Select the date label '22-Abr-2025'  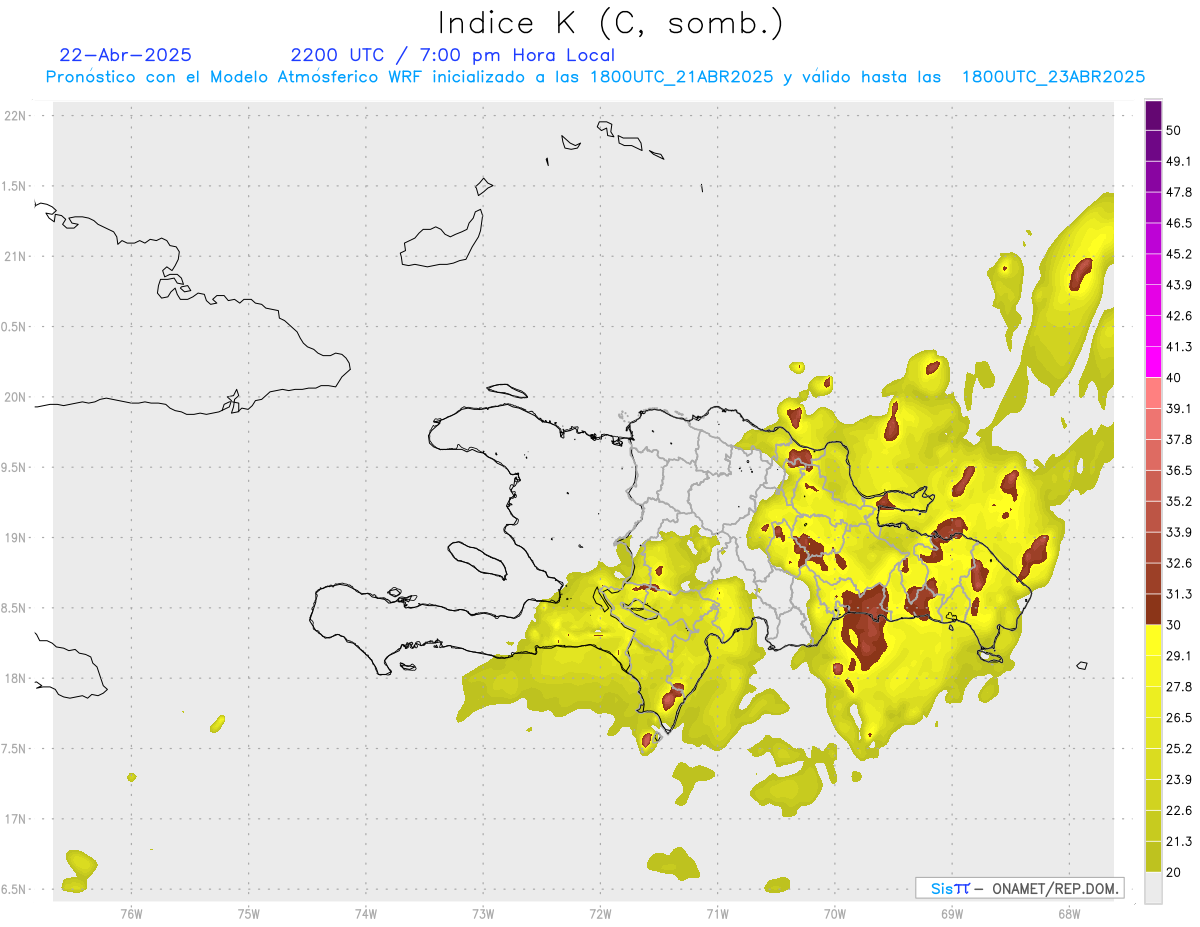point(126,55)
